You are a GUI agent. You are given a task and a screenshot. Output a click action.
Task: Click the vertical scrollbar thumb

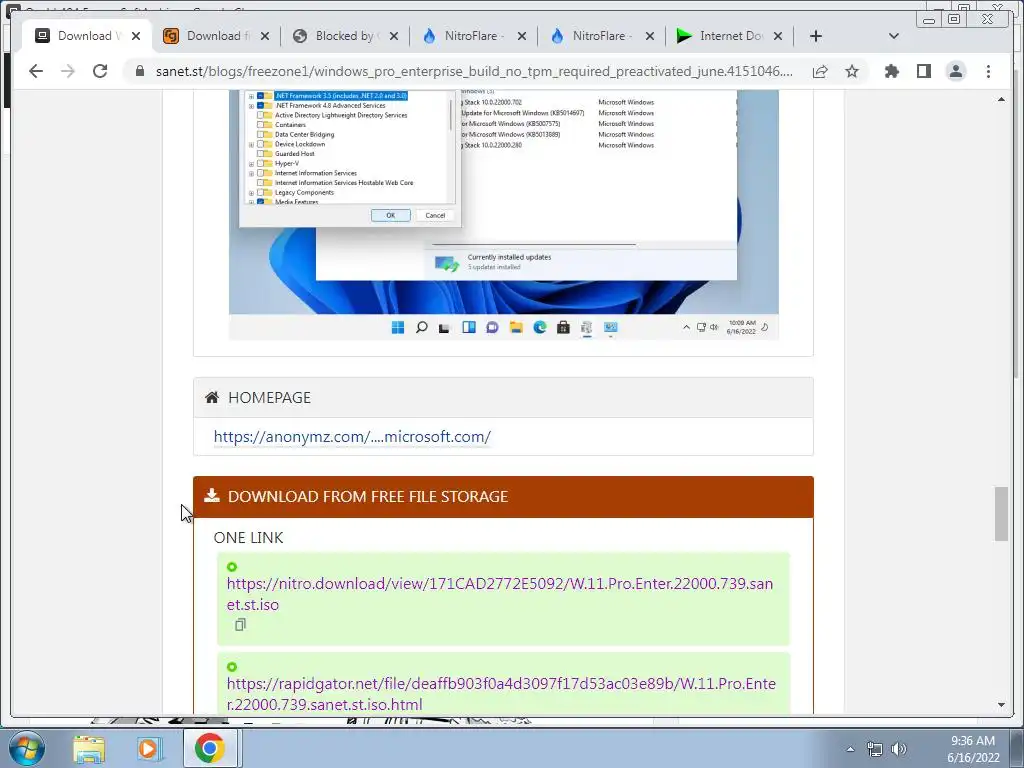pyautogui.click(x=1001, y=514)
